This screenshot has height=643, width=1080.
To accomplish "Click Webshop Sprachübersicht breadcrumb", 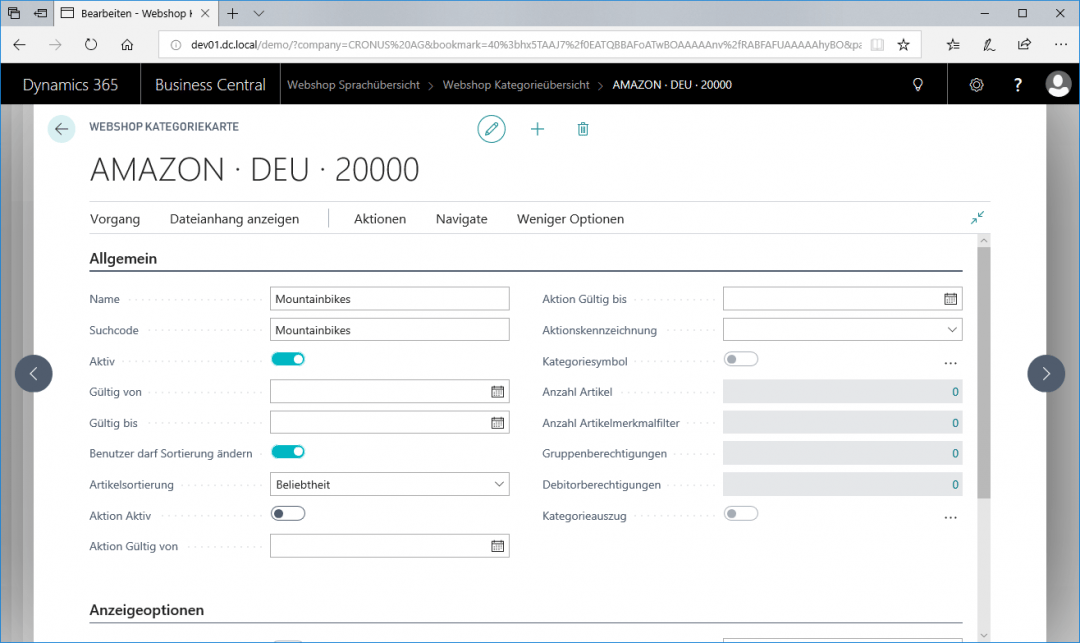I will tap(353, 85).
